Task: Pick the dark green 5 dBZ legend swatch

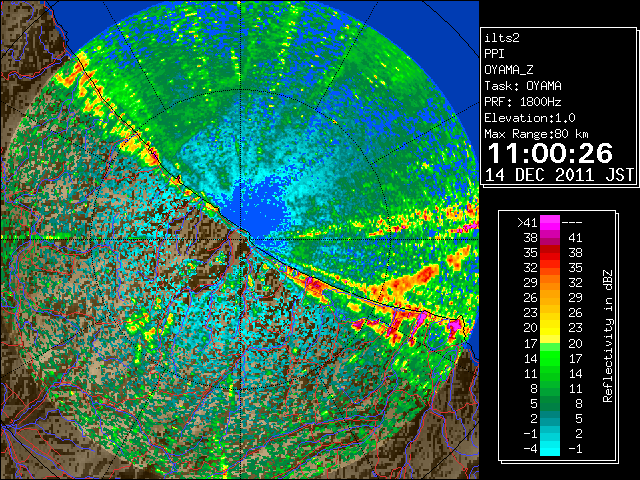Action: 550,403
